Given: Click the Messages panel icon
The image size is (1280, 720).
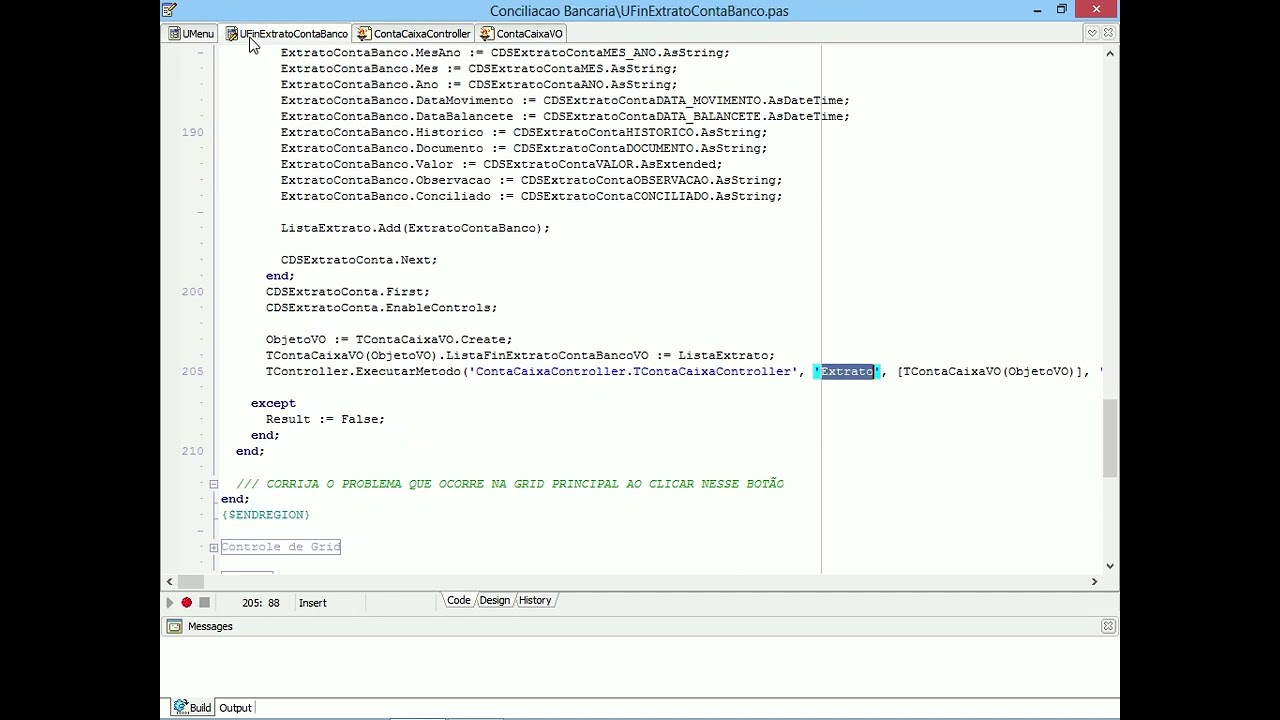Looking at the screenshot, I should (174, 626).
